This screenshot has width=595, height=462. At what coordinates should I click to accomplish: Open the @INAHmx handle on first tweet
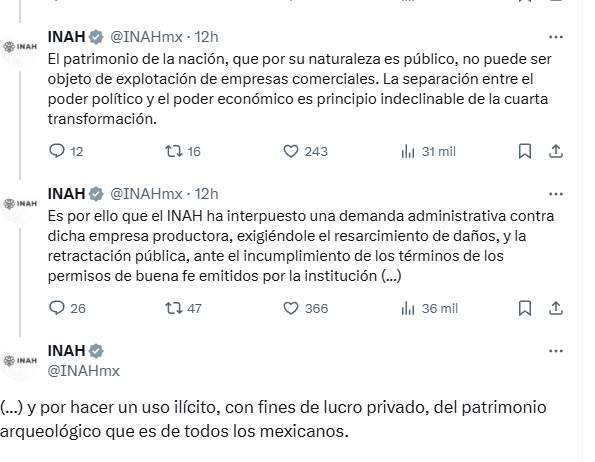tap(146, 37)
